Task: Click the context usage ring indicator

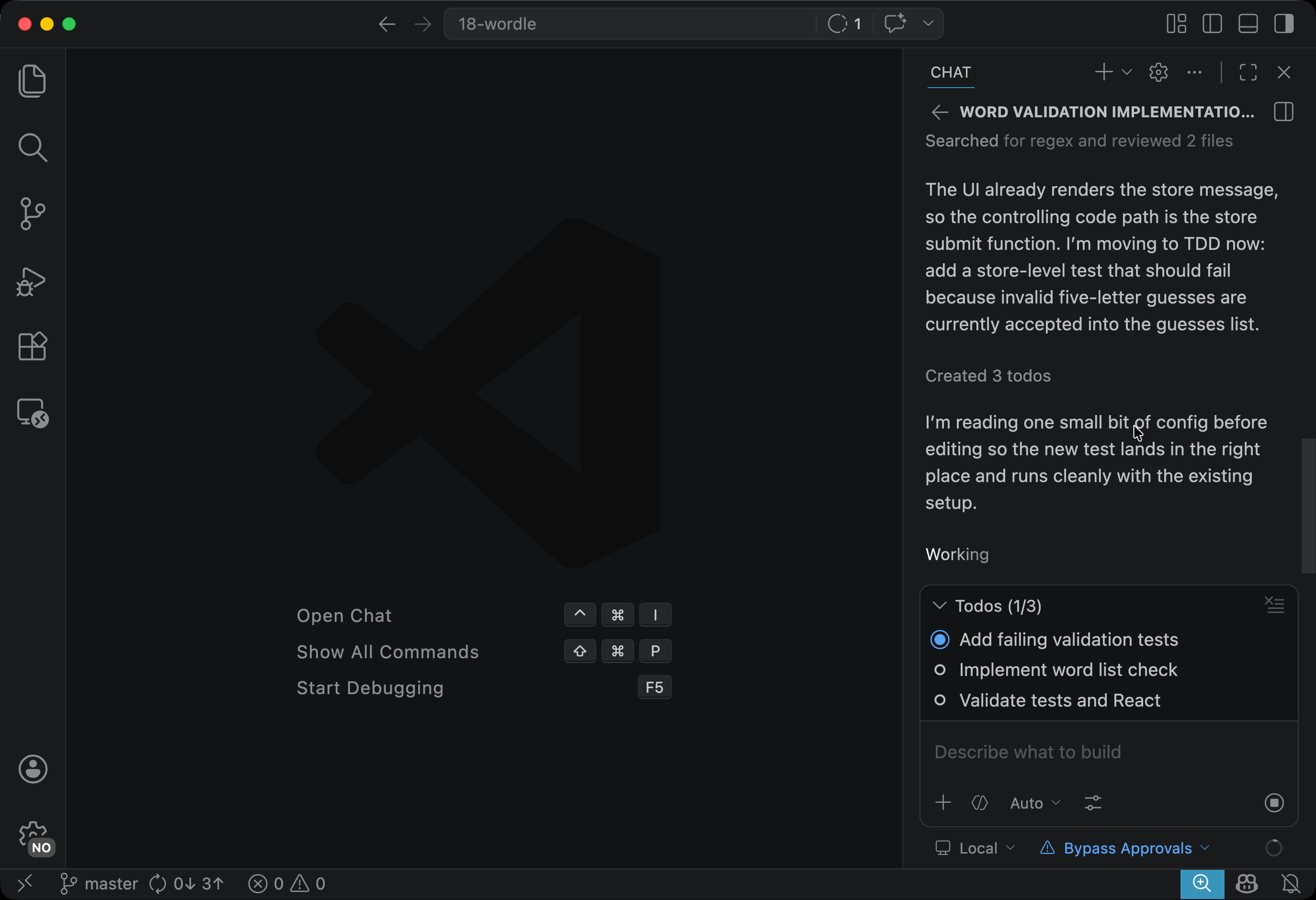Action: point(1273,848)
